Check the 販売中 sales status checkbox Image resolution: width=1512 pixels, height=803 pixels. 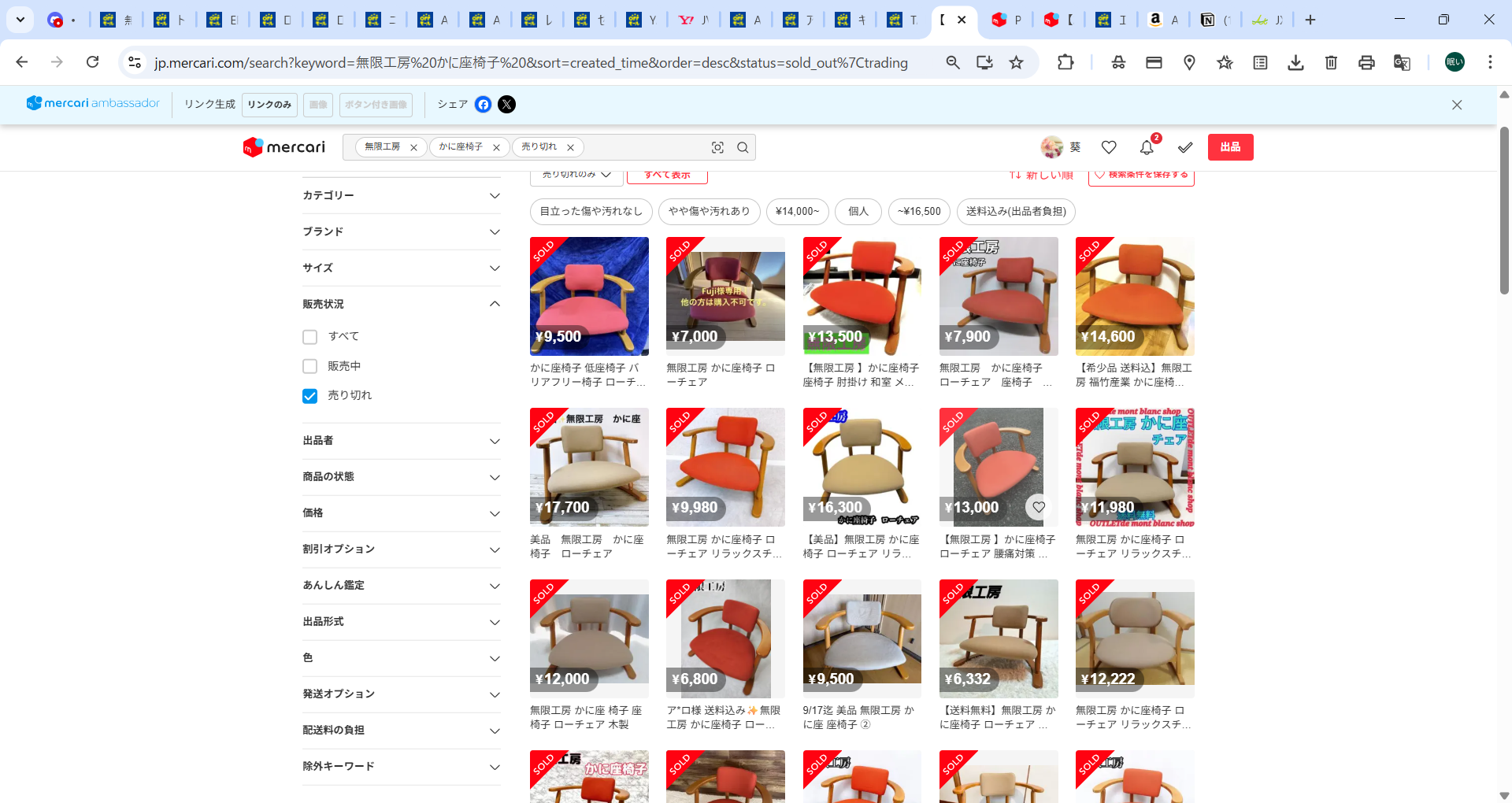310,366
